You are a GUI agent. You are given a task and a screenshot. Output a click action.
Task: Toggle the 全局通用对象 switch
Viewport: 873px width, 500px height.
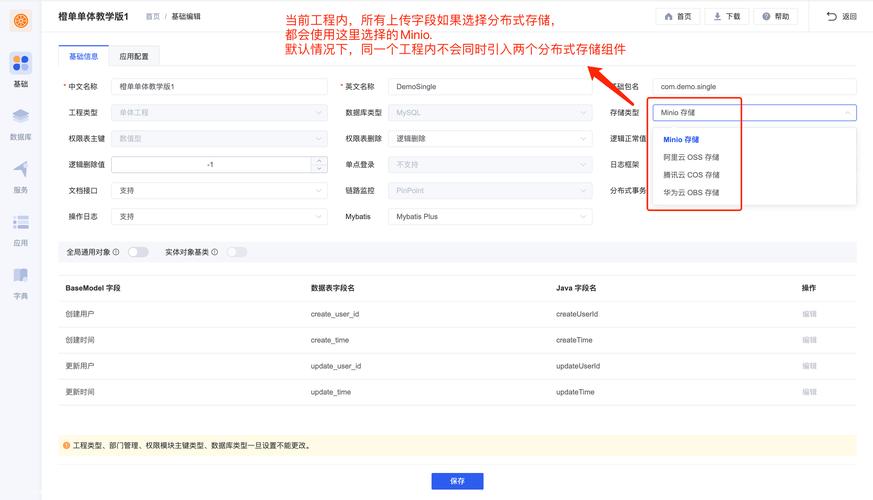(x=137, y=252)
